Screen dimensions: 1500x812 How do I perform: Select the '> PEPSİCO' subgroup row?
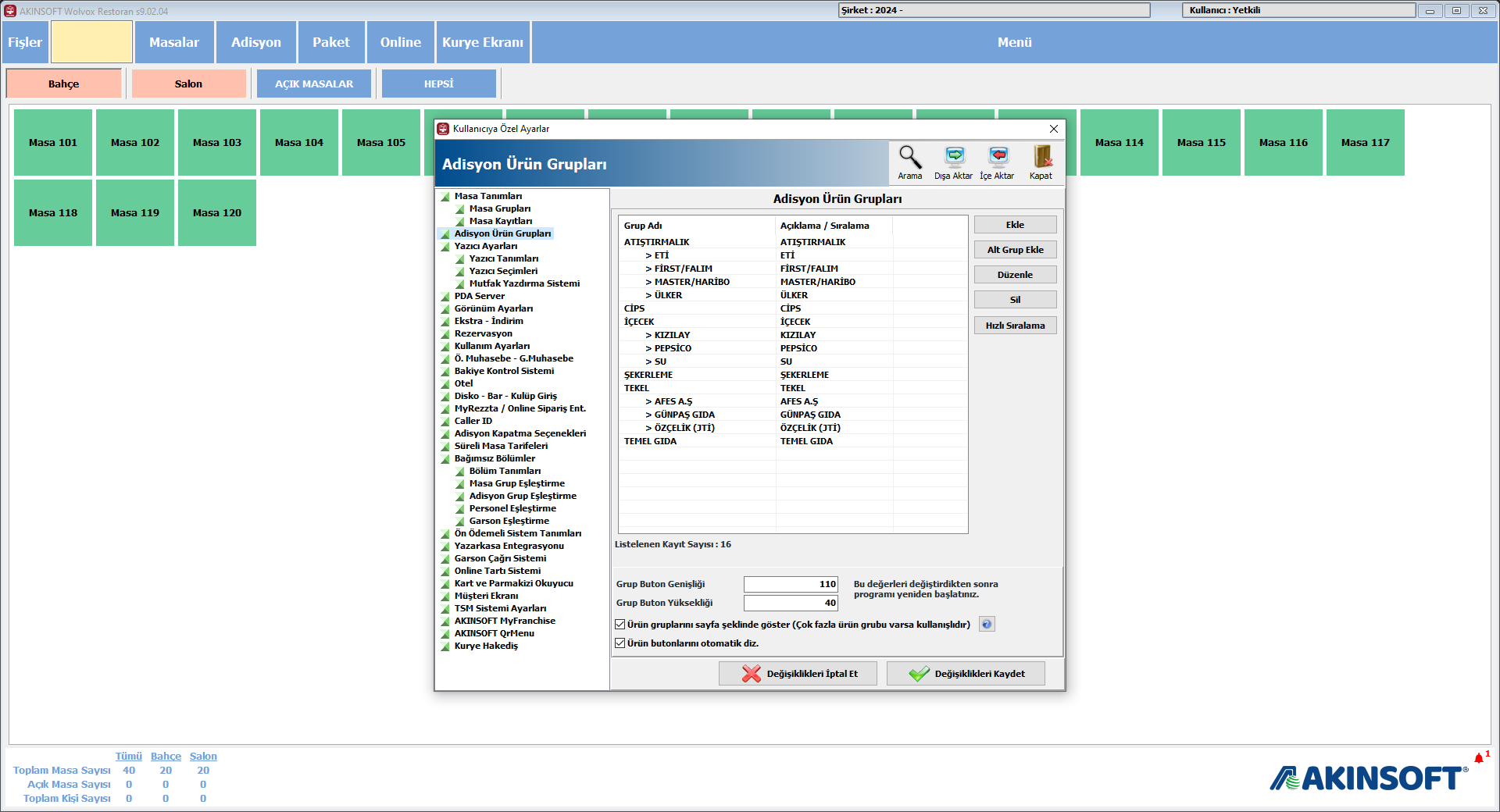click(793, 348)
